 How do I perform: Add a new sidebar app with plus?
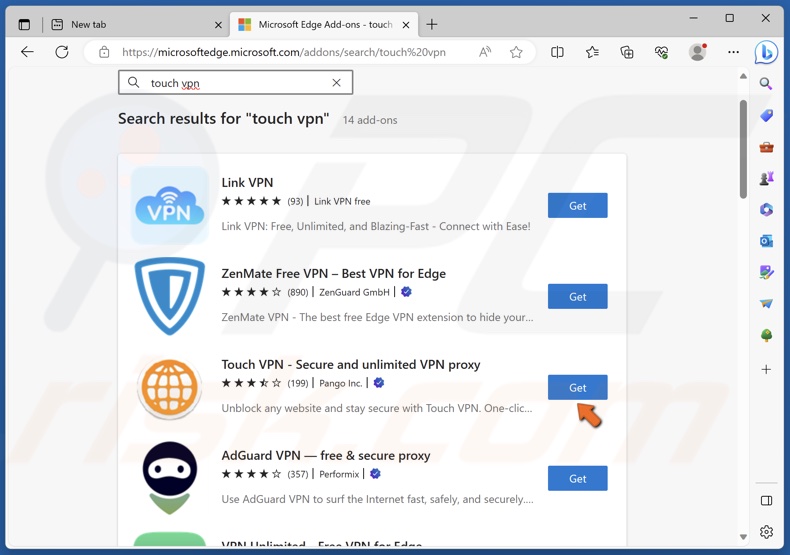(x=766, y=369)
